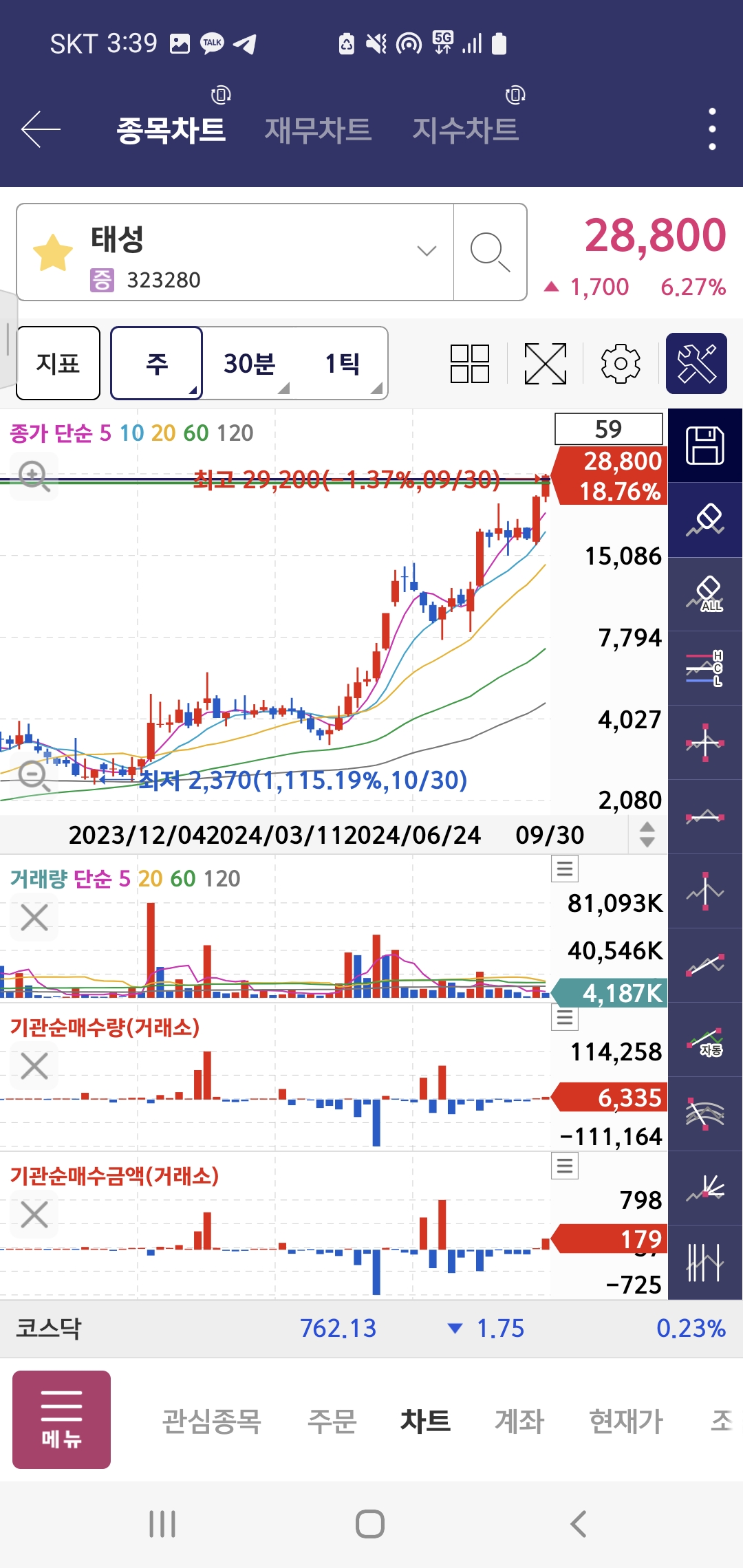Close the 기관순매수금액 panel
The height and width of the screenshot is (1568, 743).
[x=34, y=1215]
